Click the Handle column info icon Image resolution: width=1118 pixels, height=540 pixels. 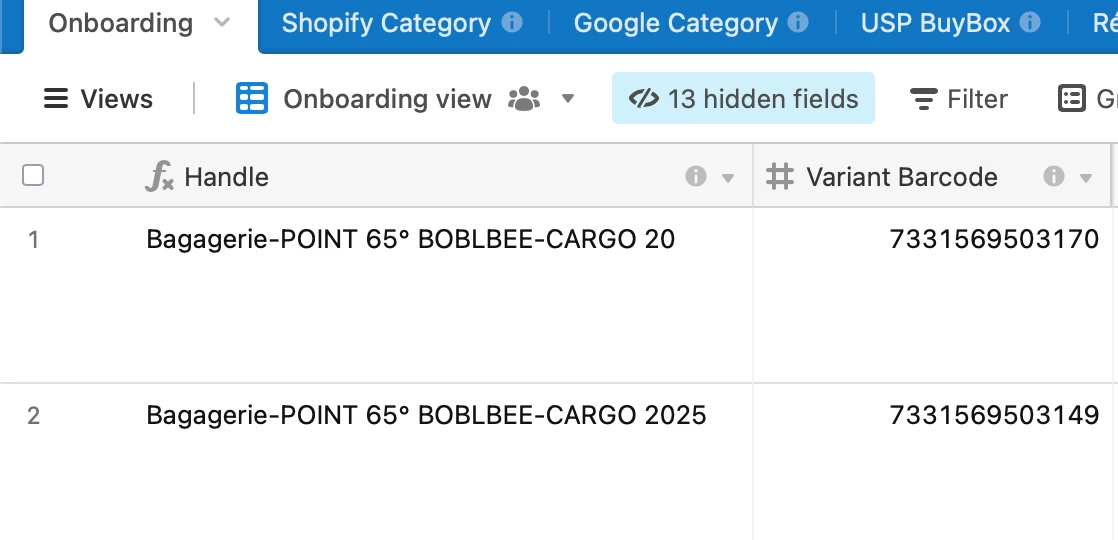click(696, 176)
